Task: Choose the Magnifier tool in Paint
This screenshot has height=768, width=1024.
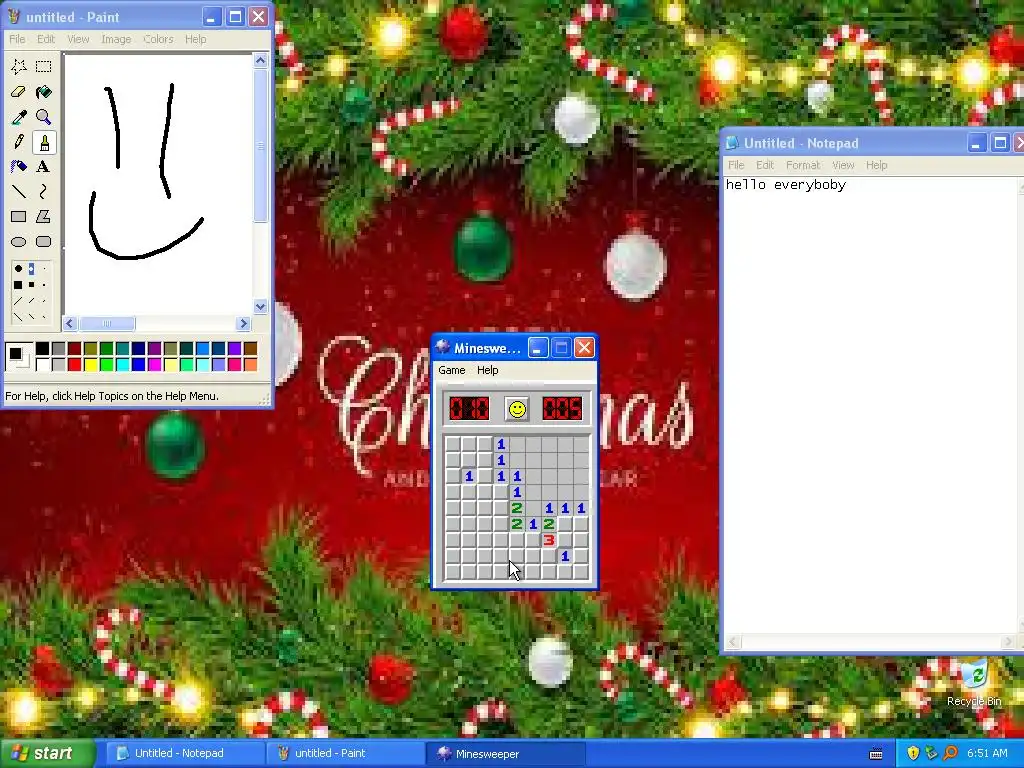Action: click(x=43, y=117)
